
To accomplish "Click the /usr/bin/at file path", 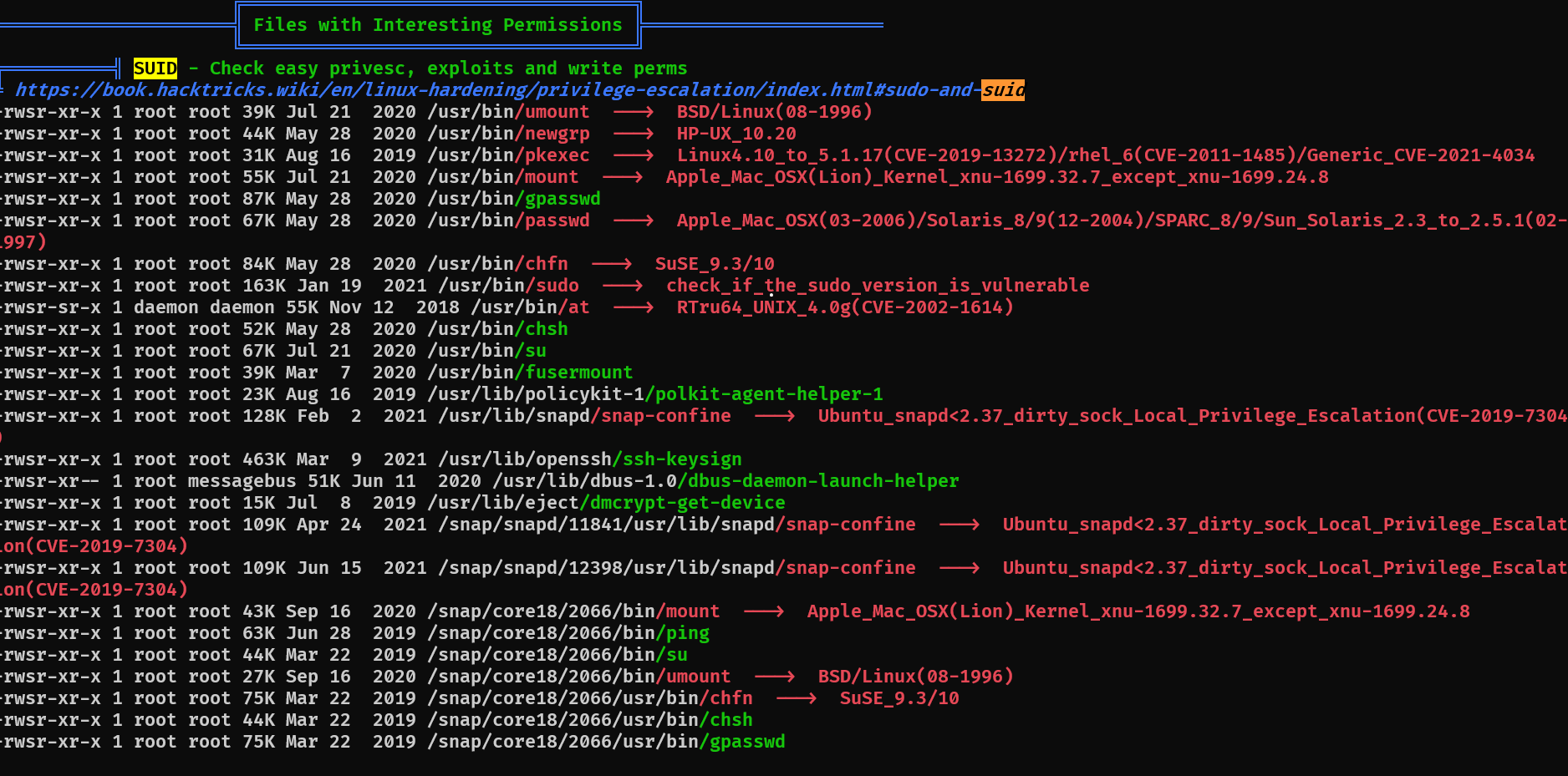I will click(530, 307).
